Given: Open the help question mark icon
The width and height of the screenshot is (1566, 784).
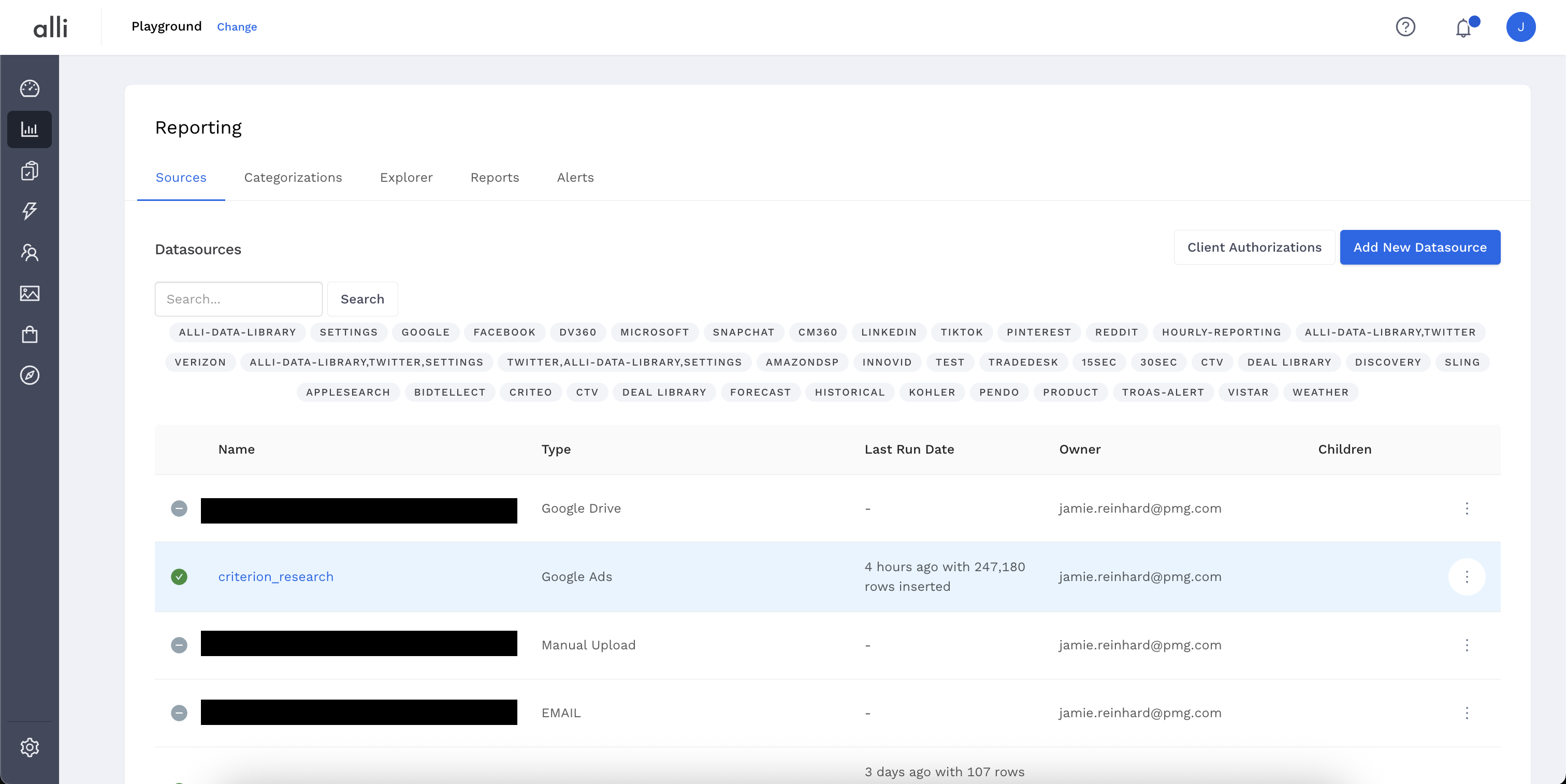Looking at the screenshot, I should point(1405,27).
